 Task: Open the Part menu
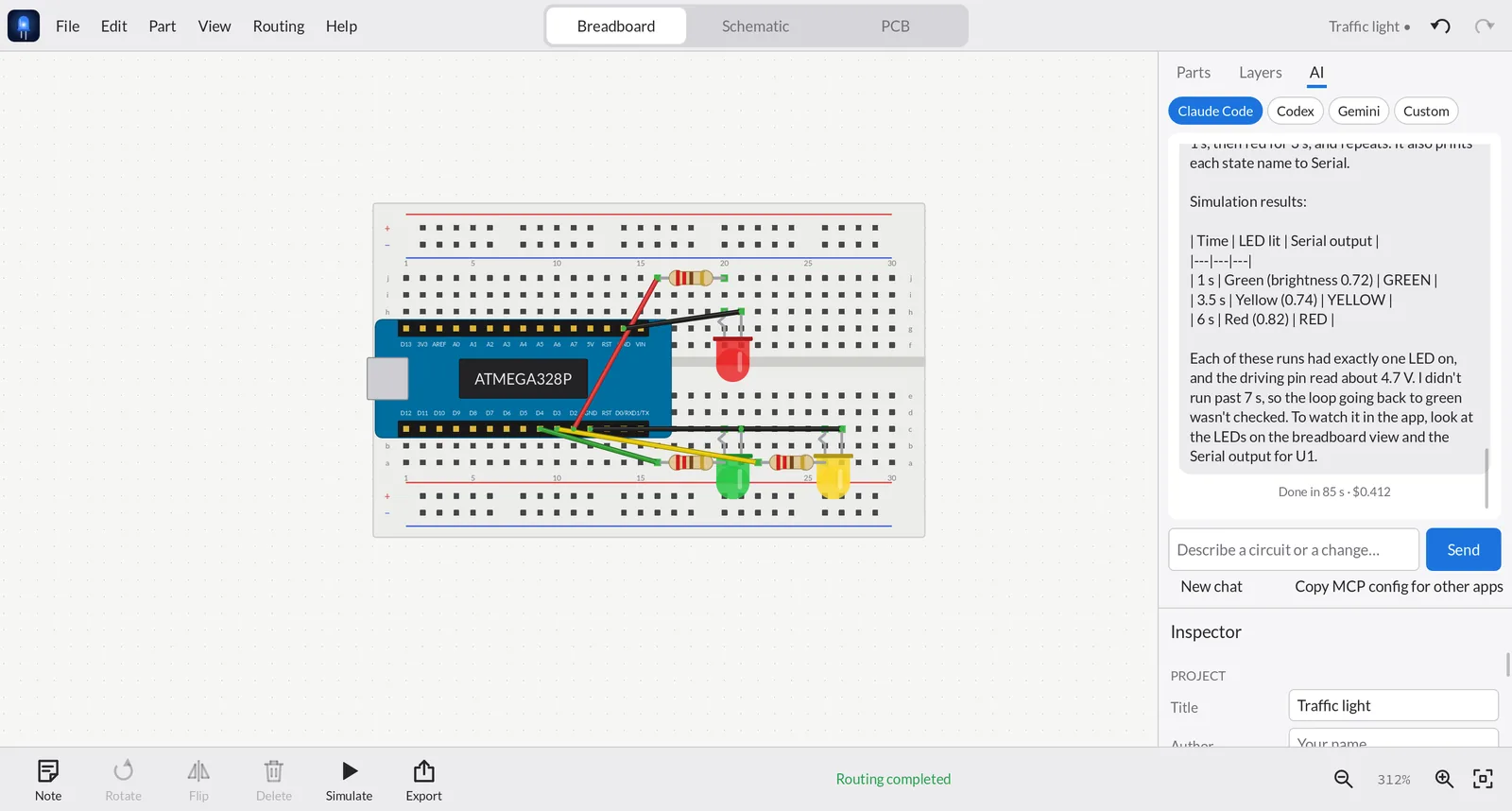(x=163, y=26)
